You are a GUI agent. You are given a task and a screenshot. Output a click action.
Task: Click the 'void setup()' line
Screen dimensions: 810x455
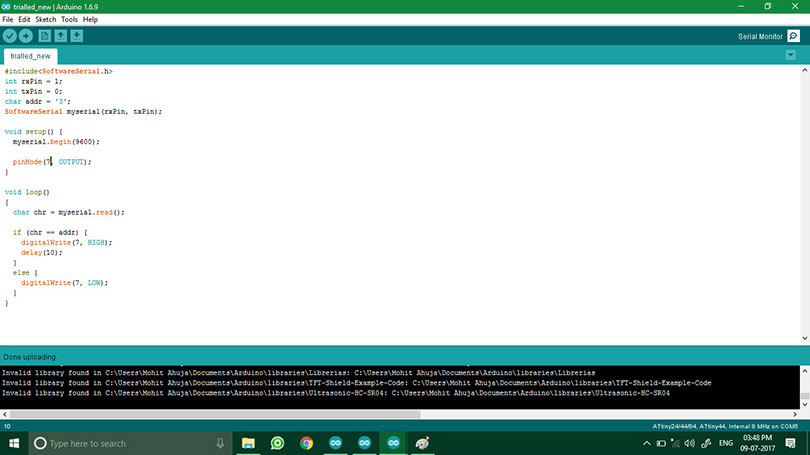click(34, 132)
